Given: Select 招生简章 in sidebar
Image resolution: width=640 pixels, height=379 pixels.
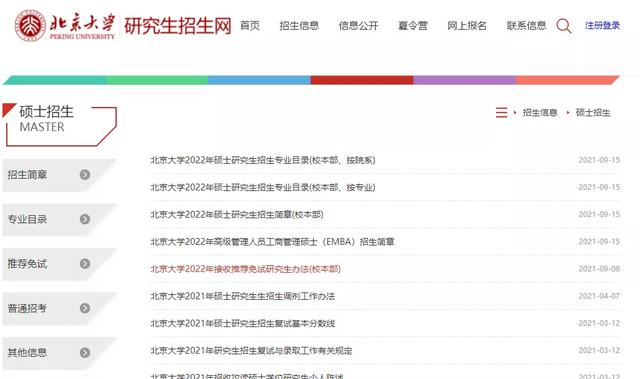Looking at the screenshot, I should (x=27, y=175).
